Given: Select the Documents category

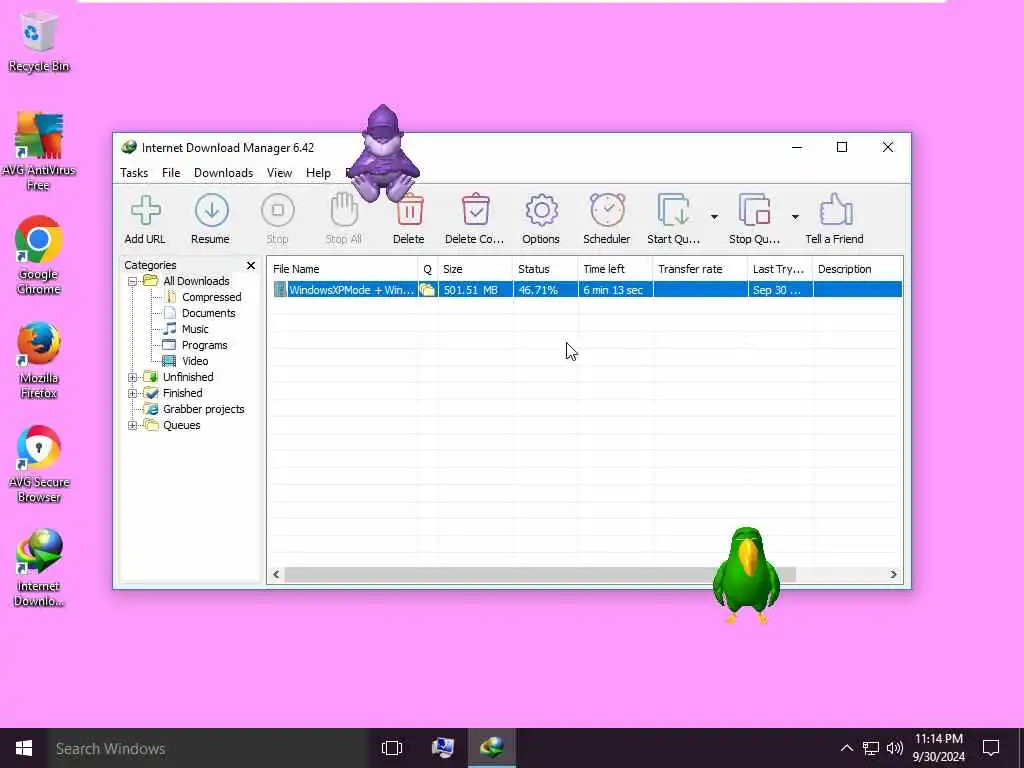Looking at the screenshot, I should point(208,313).
